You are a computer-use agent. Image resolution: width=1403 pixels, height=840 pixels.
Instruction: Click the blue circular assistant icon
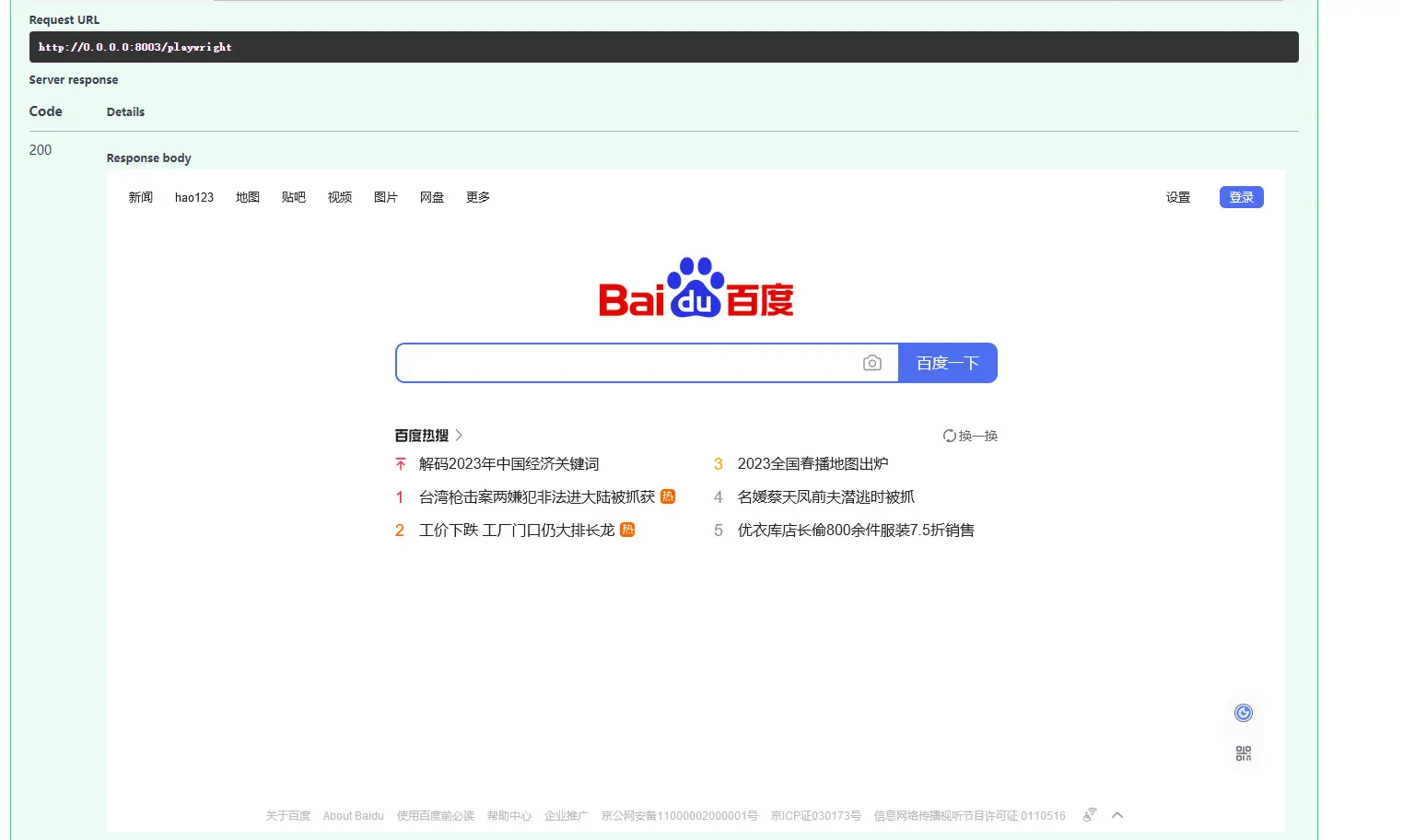[1244, 713]
